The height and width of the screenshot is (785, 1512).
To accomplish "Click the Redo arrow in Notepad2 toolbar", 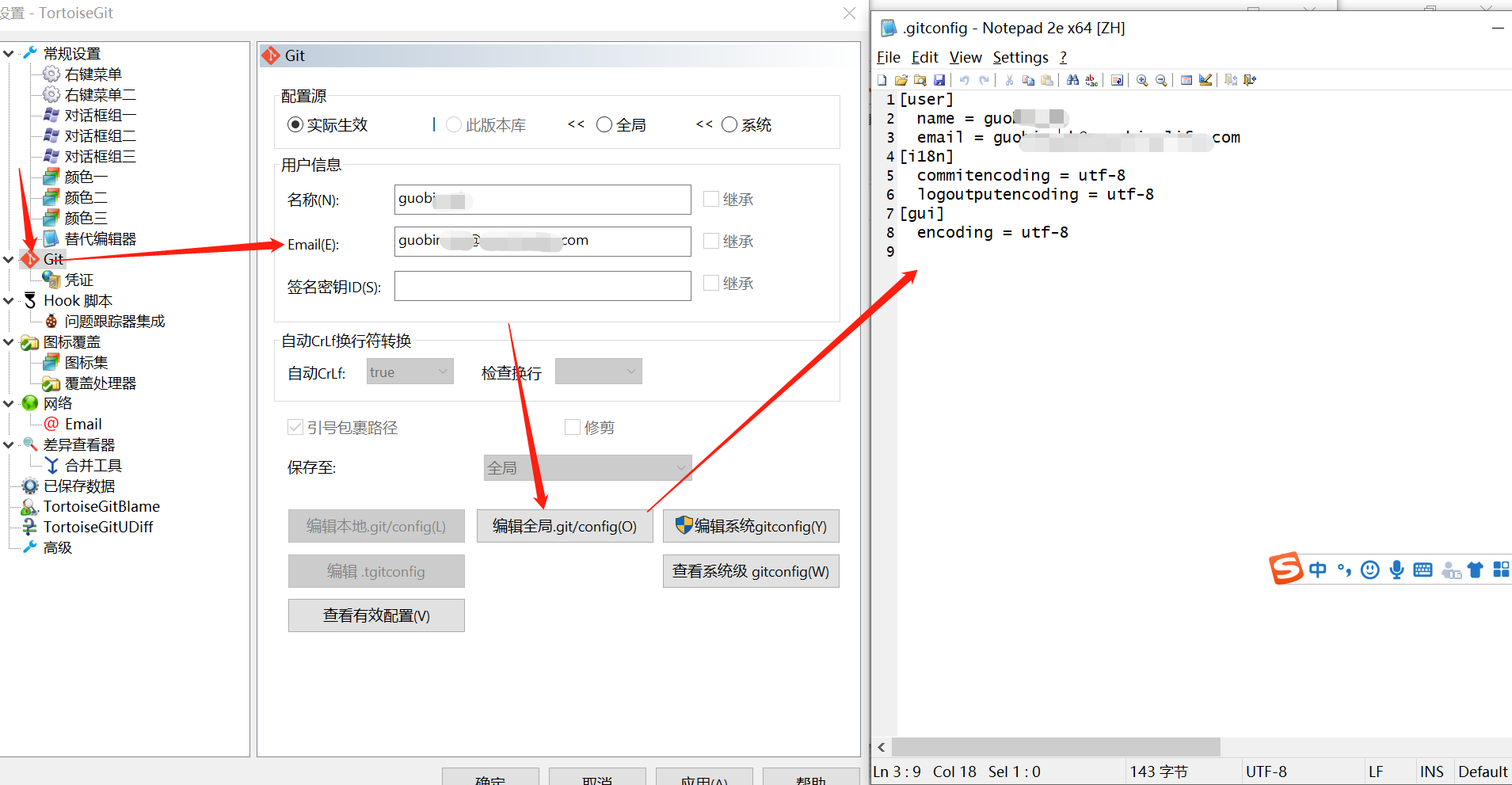I will pos(984,80).
